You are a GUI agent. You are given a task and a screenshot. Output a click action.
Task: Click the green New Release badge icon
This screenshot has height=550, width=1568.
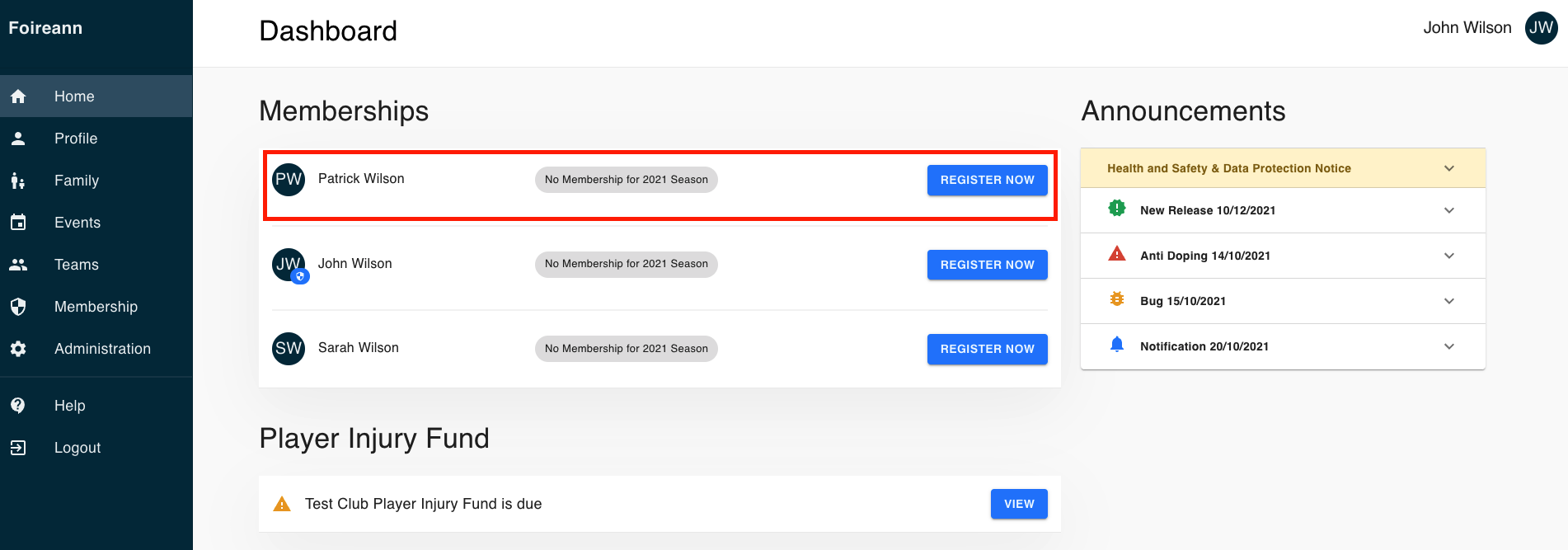[x=1117, y=209]
